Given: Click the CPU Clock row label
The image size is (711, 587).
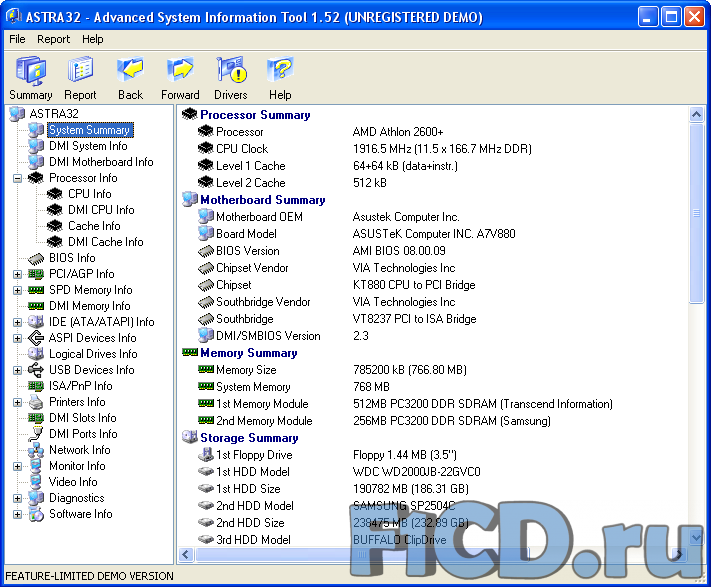Looking at the screenshot, I should click(242, 149).
